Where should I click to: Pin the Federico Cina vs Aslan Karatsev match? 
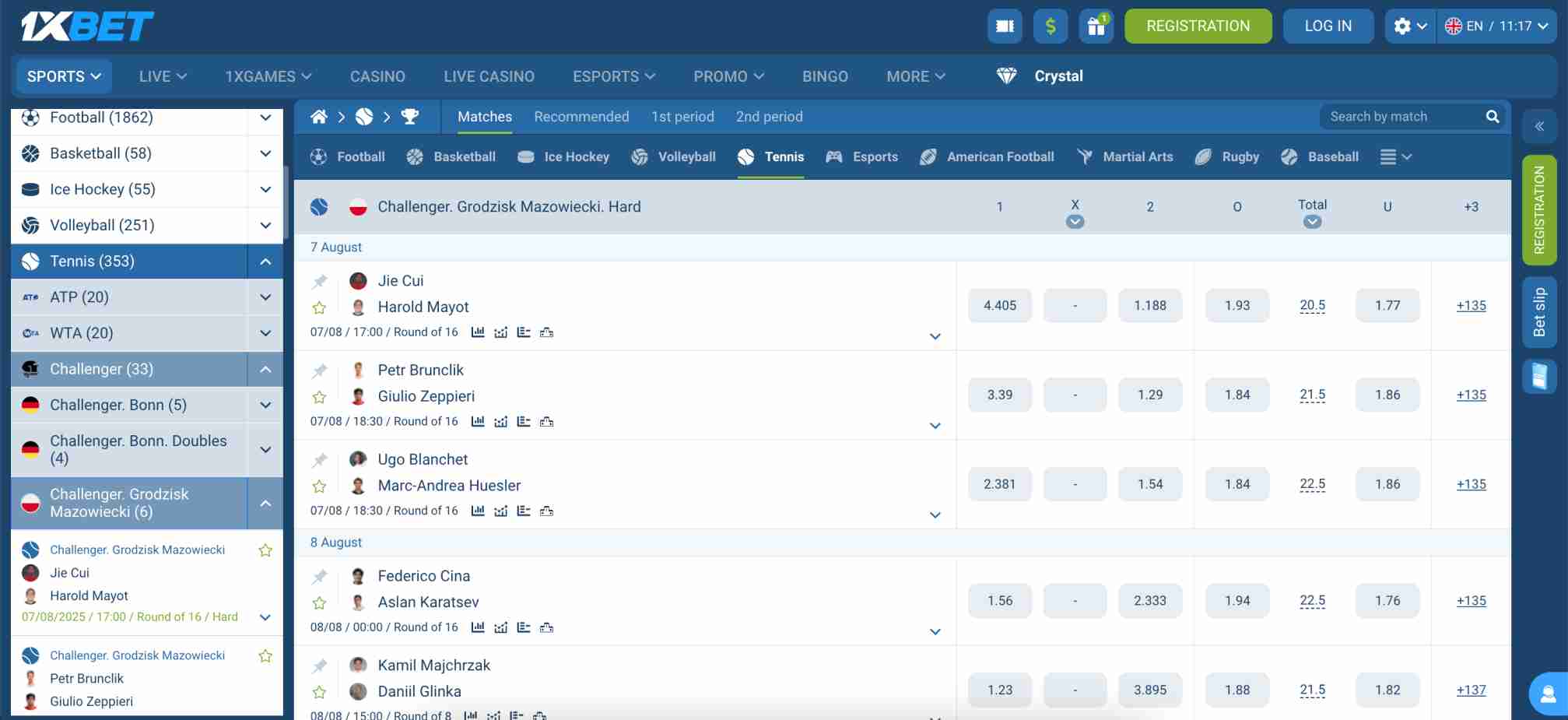[319, 577]
